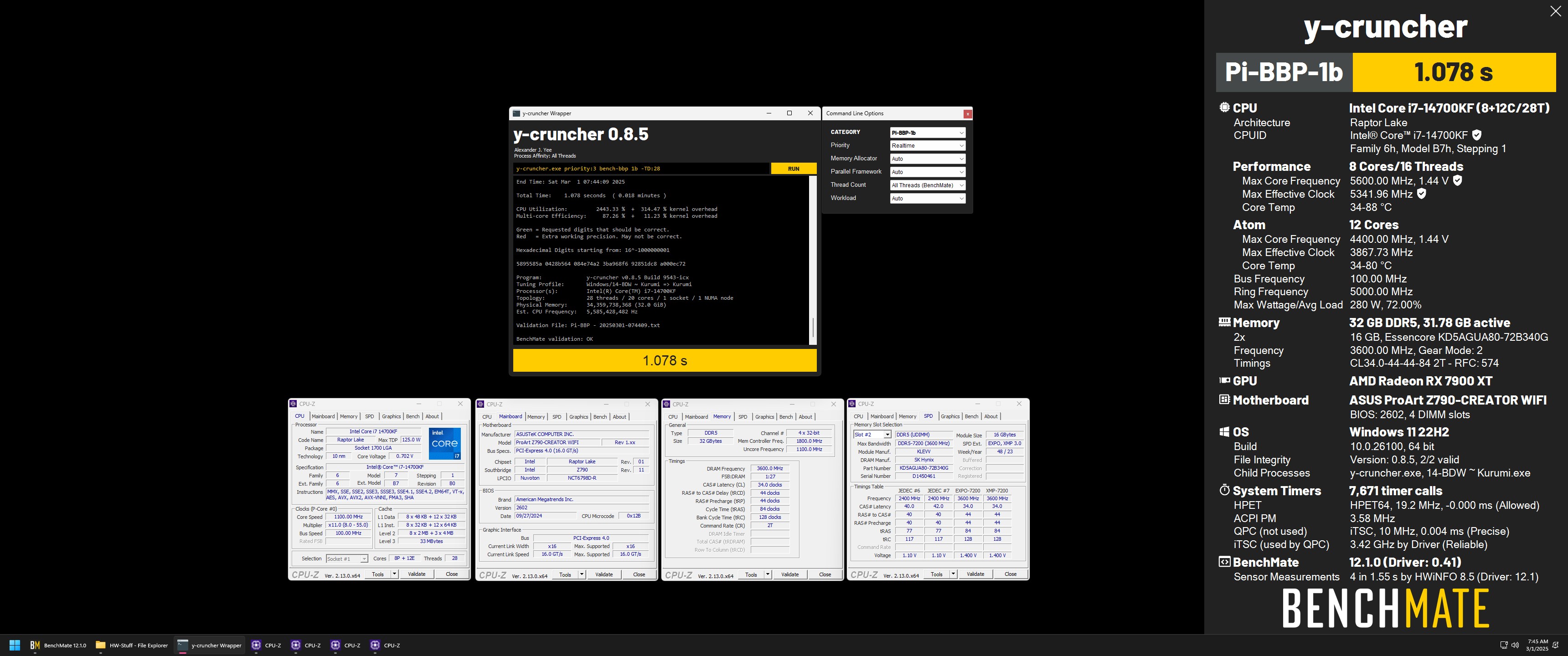Expand the Memory Allocator dropdown
1568x656 pixels.
pos(927,159)
